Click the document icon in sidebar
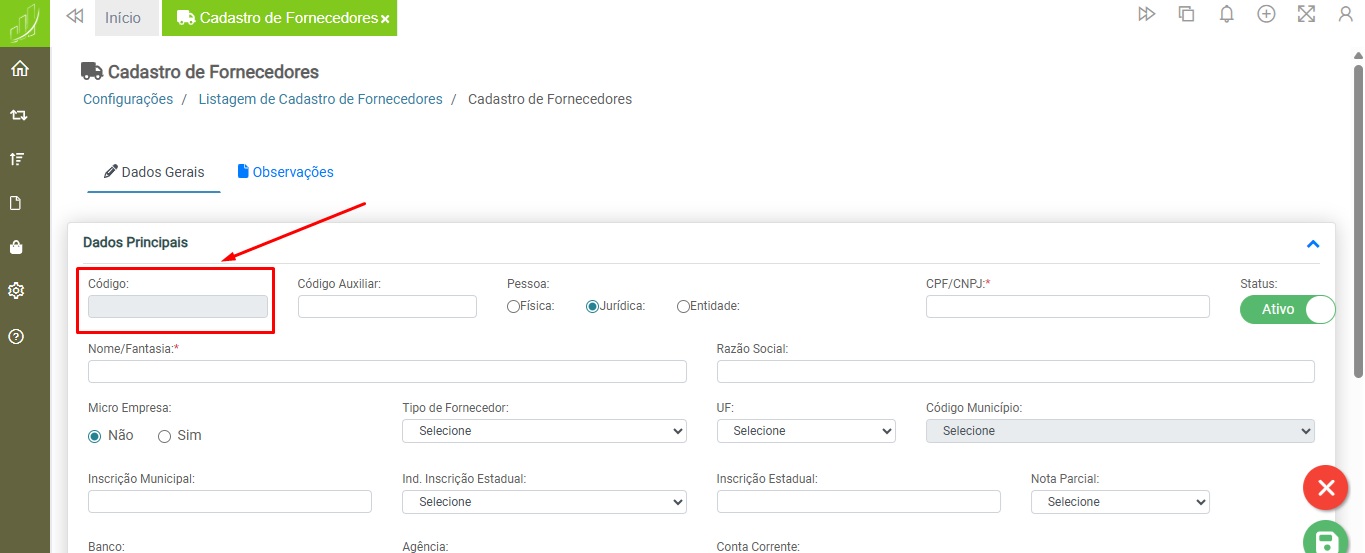This screenshot has width=1365, height=553. click(17, 203)
